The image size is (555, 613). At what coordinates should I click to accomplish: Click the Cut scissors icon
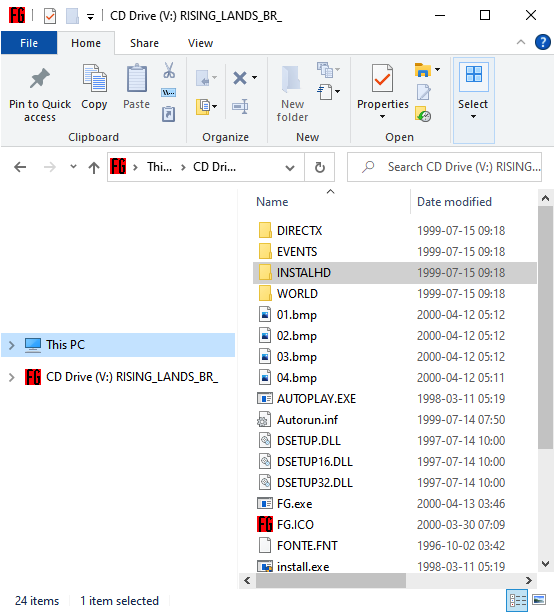[169, 70]
